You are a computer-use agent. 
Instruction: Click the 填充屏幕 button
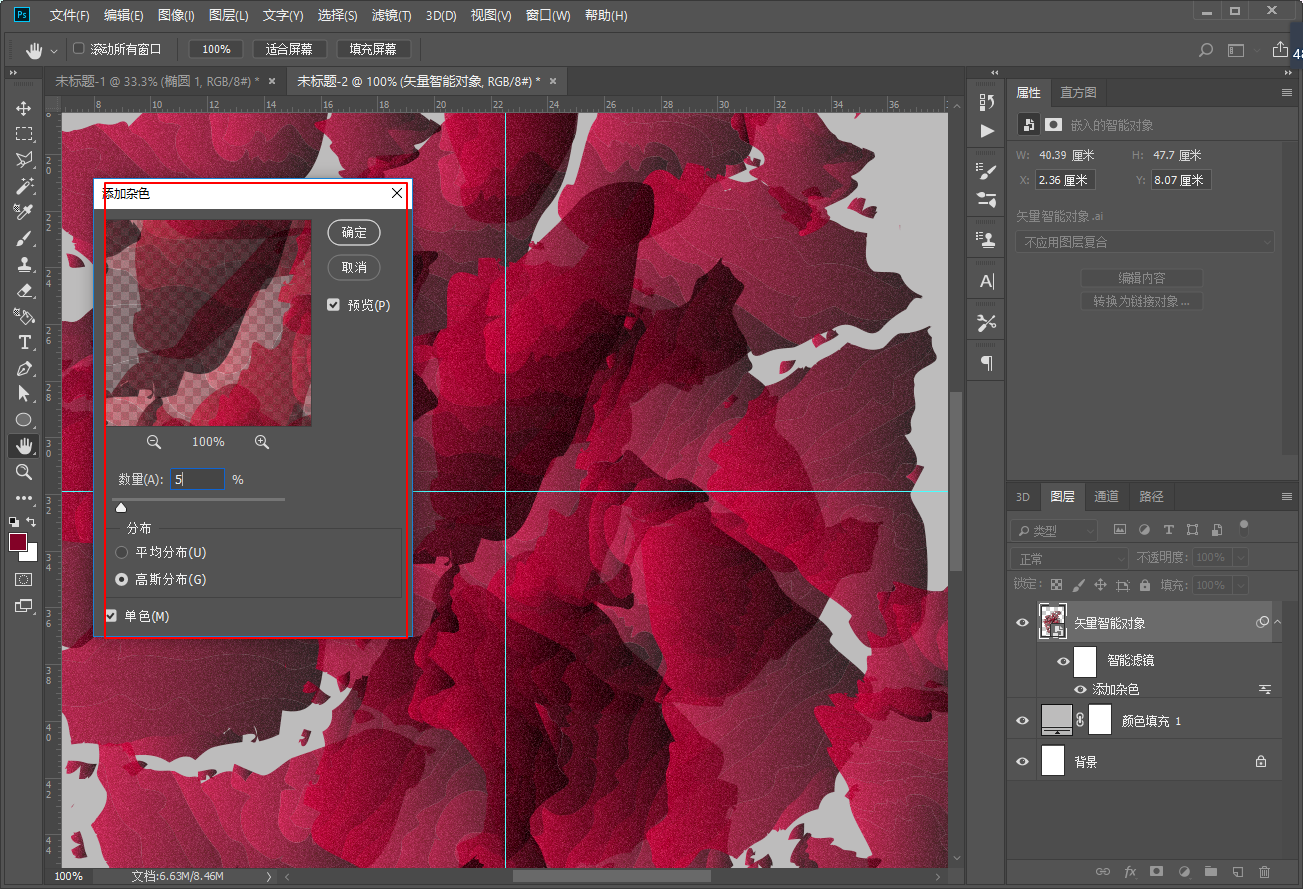pyautogui.click(x=373, y=49)
